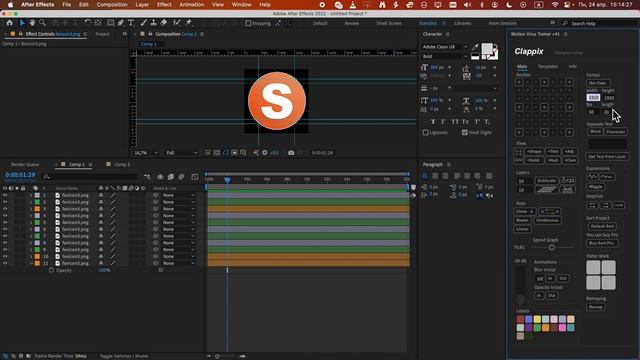Open Parent & Link dropdown for layer 1
The width and height of the screenshot is (640, 360).
[x=178, y=196]
